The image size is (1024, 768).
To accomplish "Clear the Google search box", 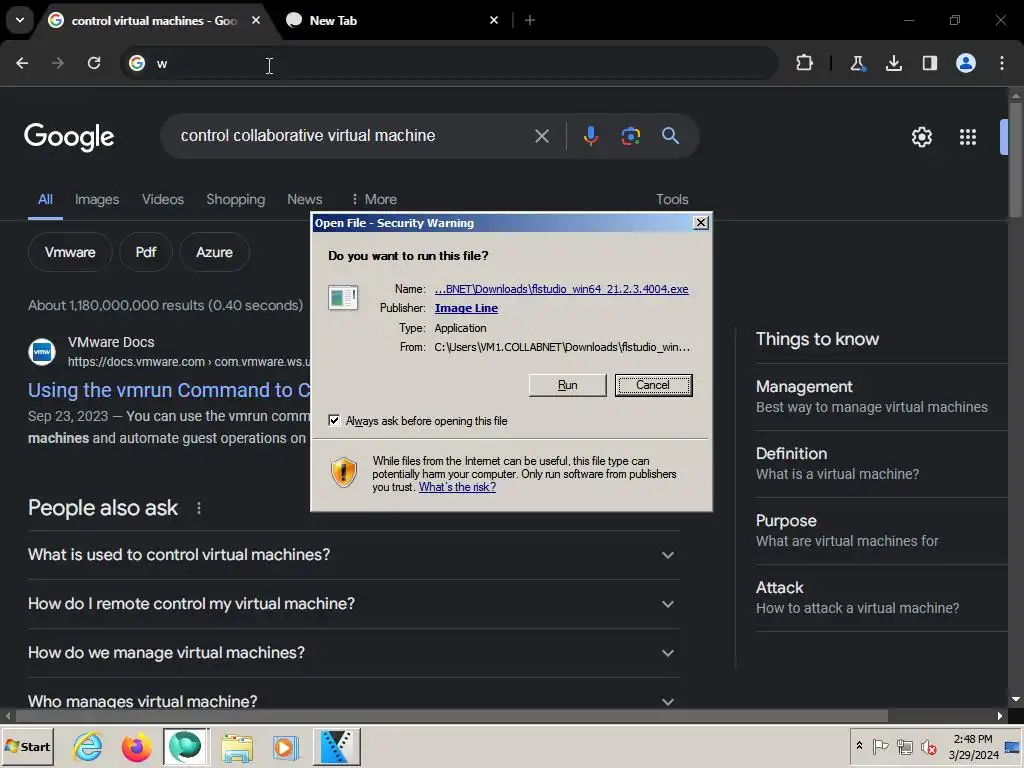I will click(541, 136).
